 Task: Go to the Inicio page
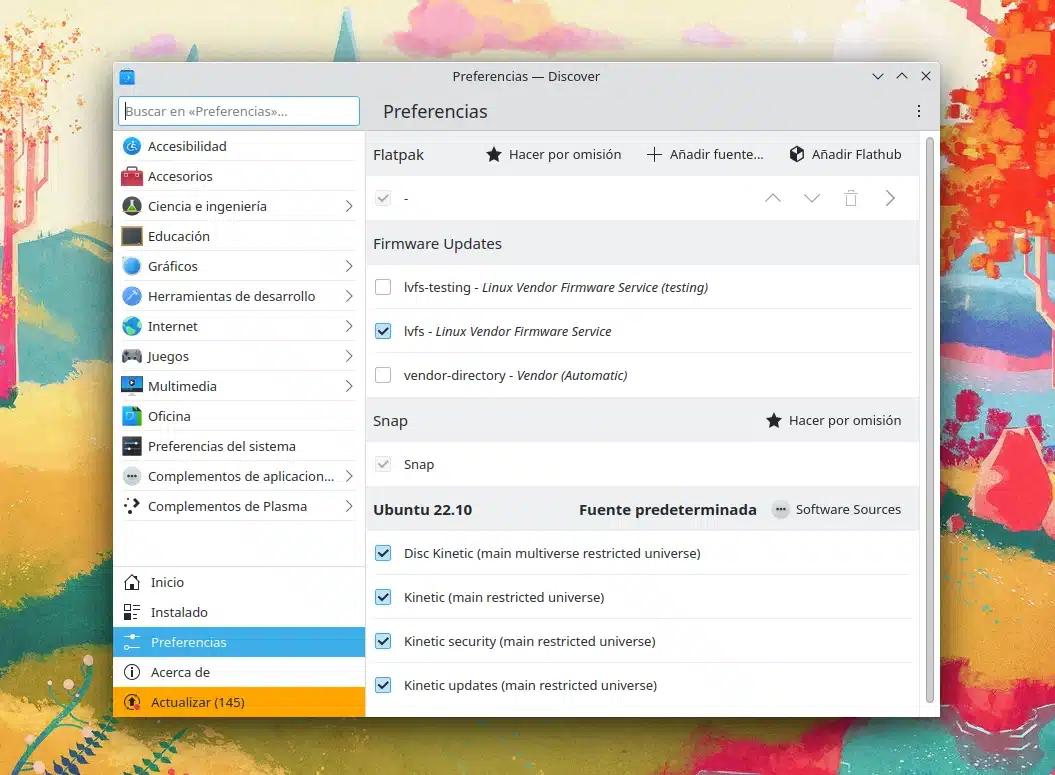pyautogui.click(x=239, y=583)
